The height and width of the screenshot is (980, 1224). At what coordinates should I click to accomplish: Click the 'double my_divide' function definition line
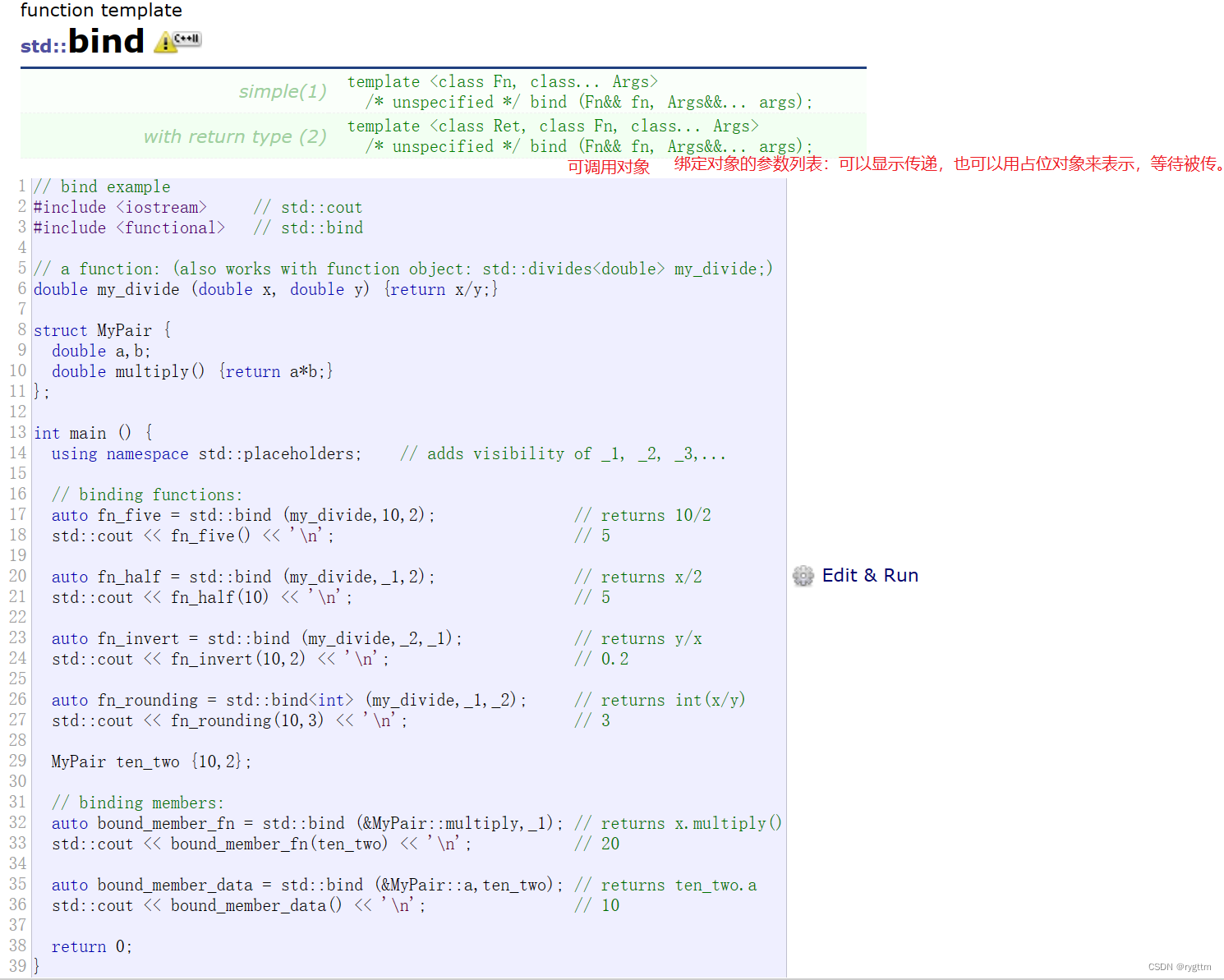265,289
